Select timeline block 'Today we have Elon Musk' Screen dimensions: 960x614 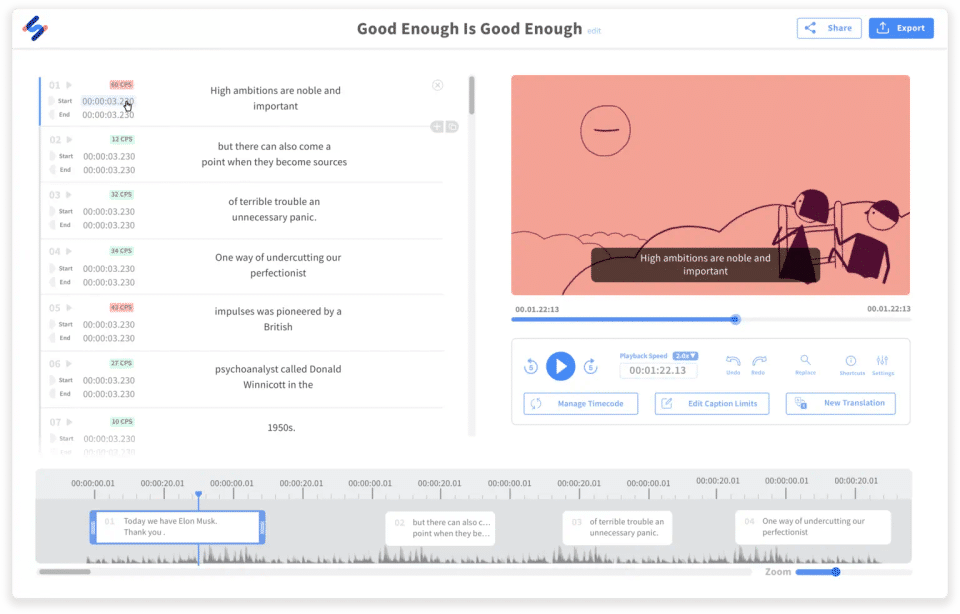click(x=178, y=526)
